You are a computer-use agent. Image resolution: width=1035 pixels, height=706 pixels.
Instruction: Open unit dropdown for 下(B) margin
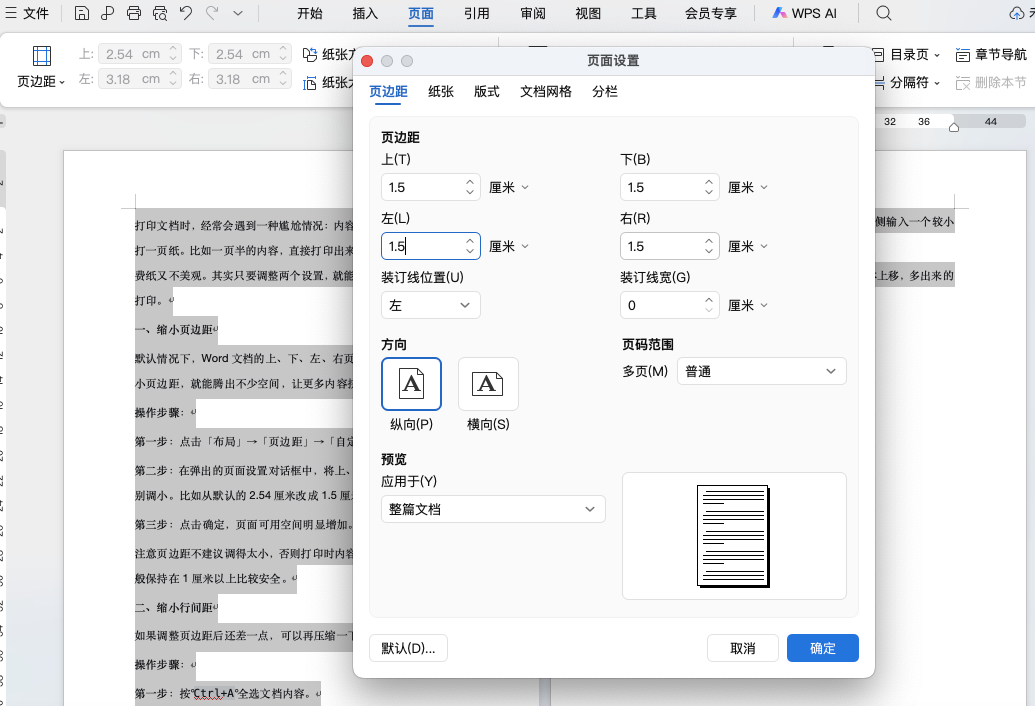[748, 187]
